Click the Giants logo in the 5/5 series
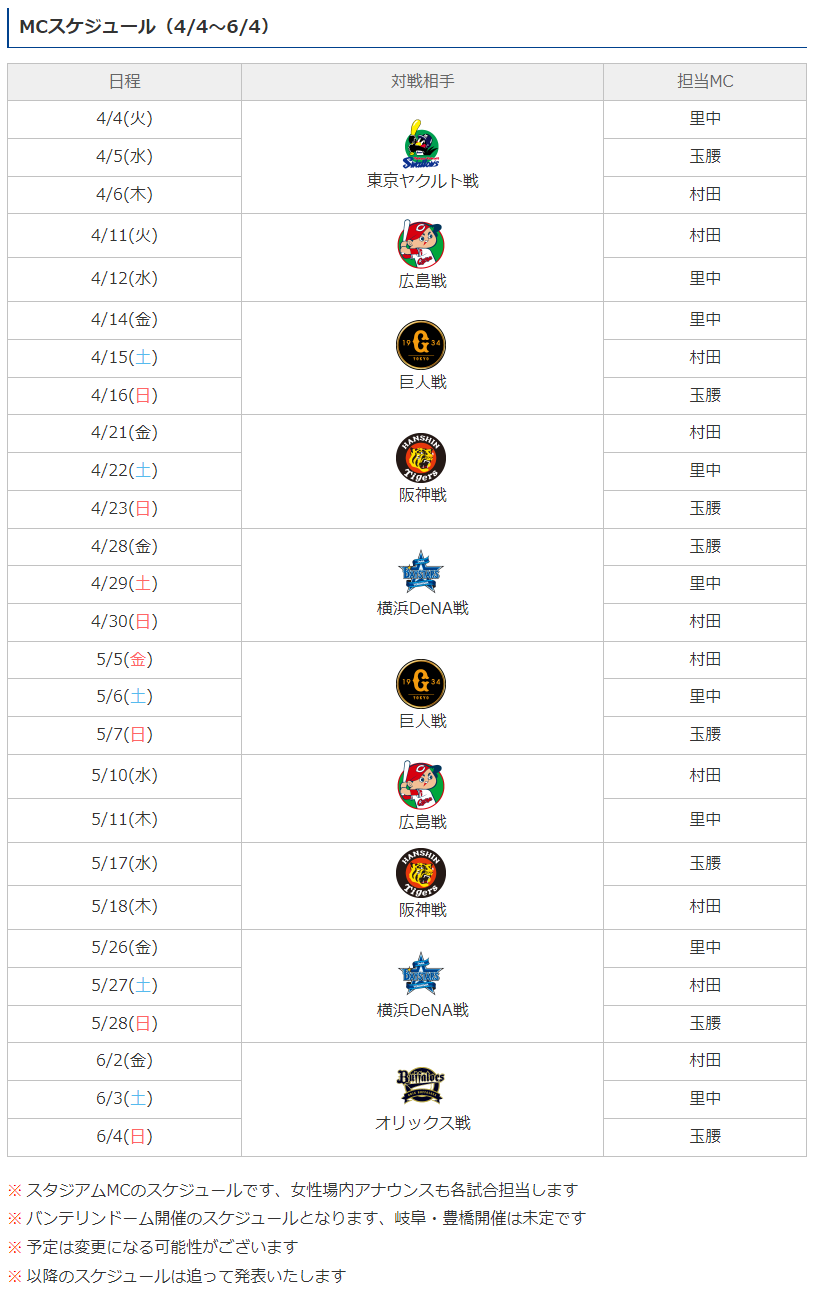Screen dimensions: 814x1301 coord(422,684)
